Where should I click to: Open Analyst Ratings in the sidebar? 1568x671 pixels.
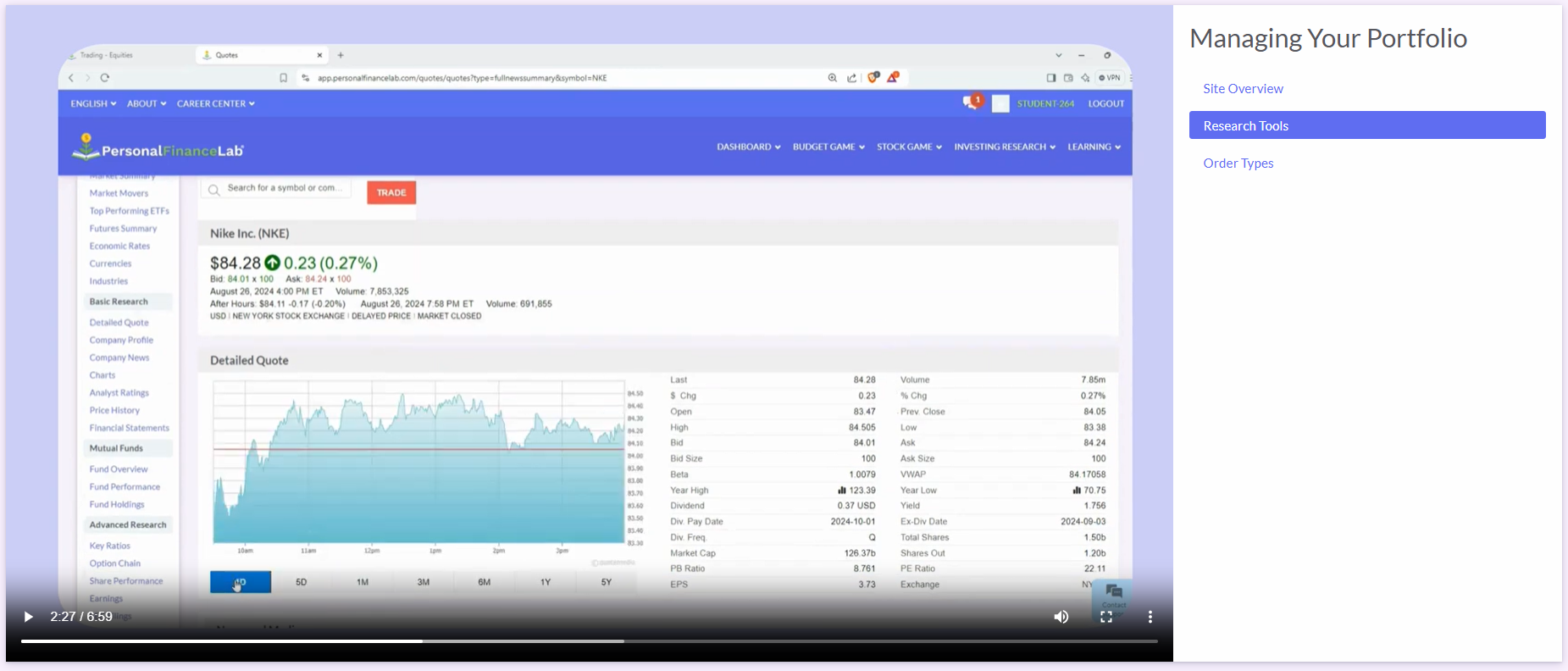point(119,393)
